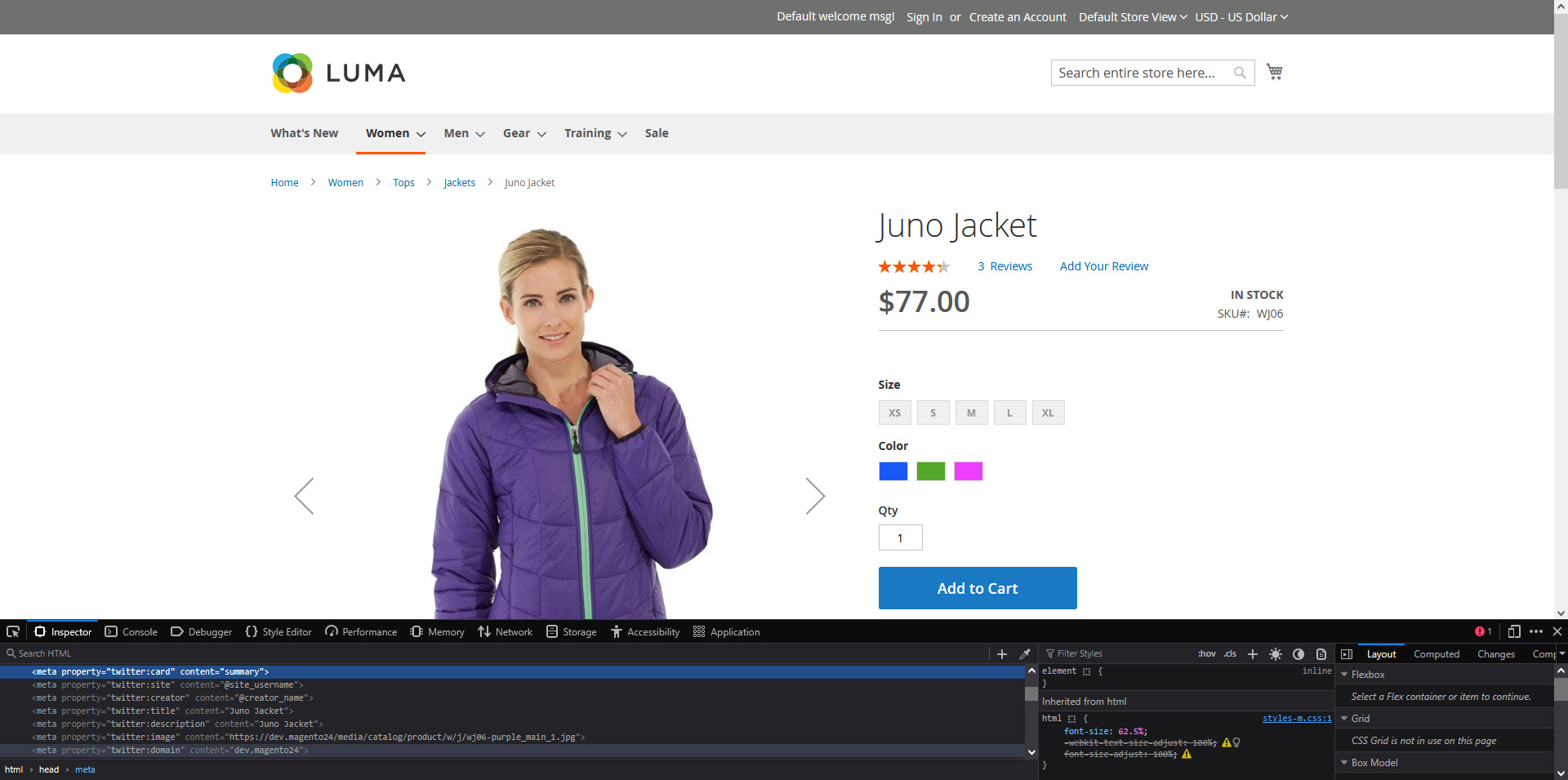Toggle the three-pane inspector sidebar icon
Screen dimensions: 1568x780
pos(1346,654)
